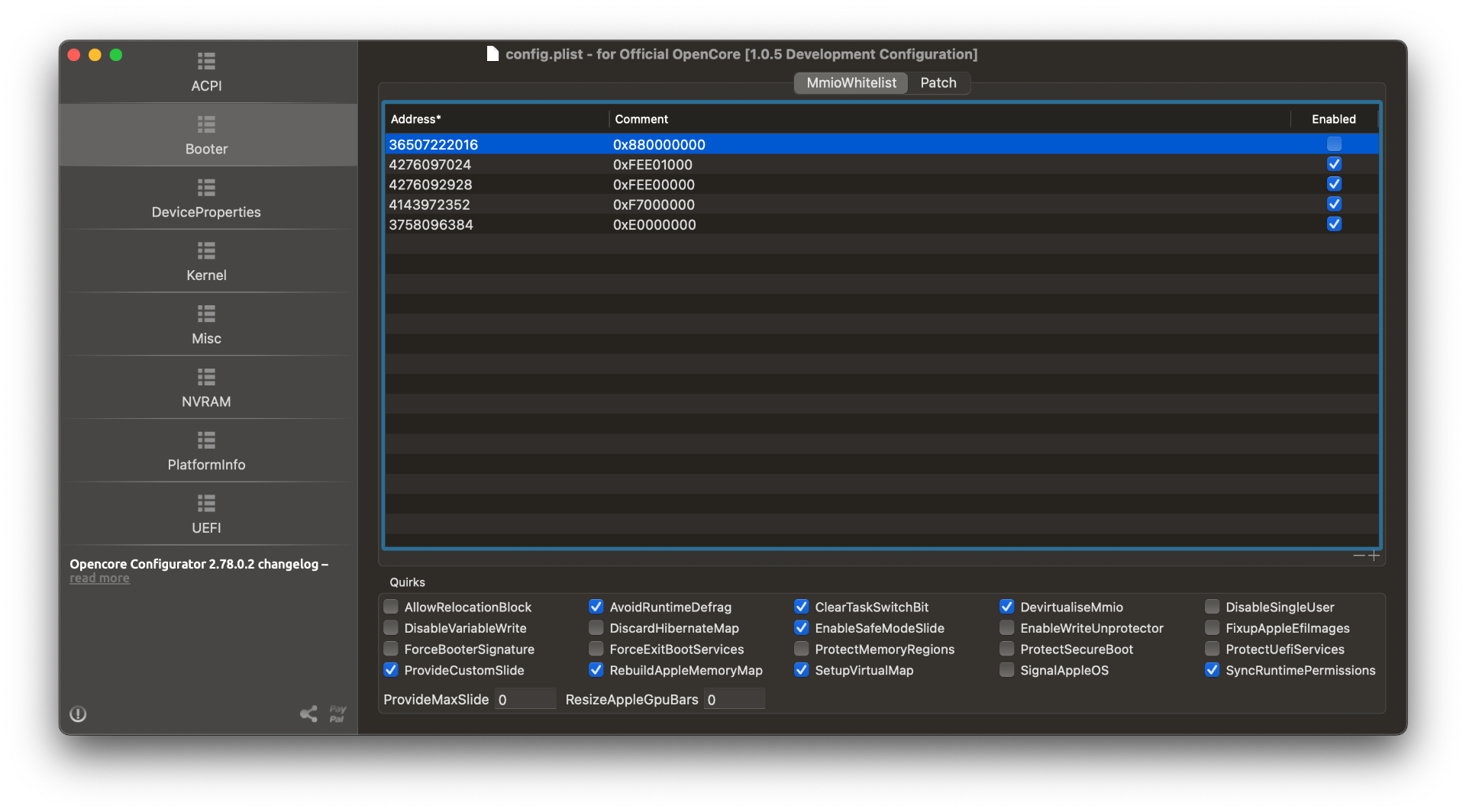Go to the DeviceProperties section

pyautogui.click(x=206, y=199)
